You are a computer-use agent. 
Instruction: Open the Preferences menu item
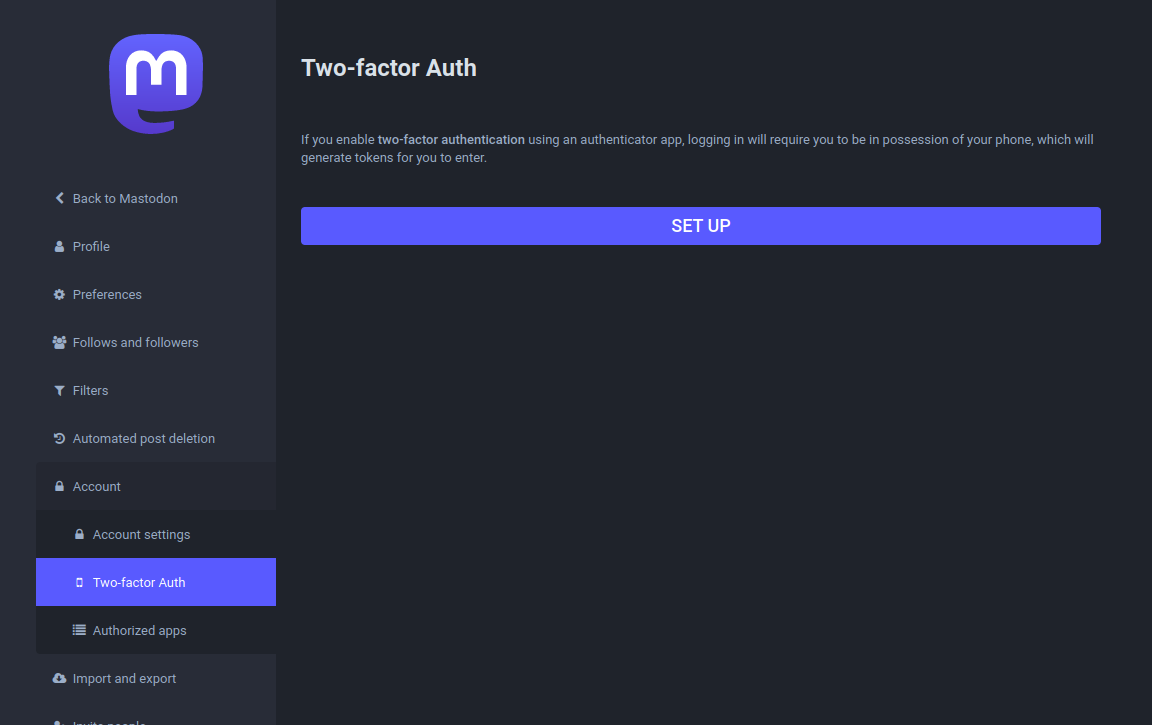pyautogui.click(x=107, y=295)
